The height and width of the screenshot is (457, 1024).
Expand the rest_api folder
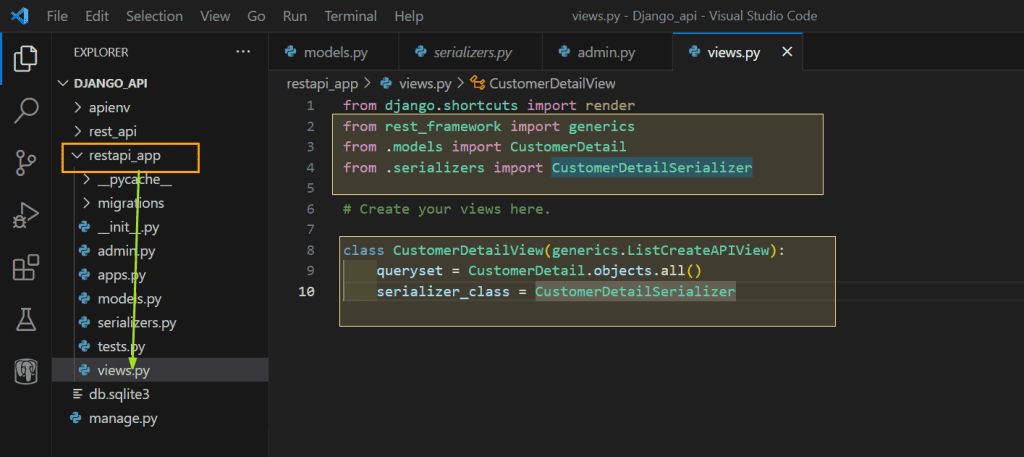(x=77, y=131)
